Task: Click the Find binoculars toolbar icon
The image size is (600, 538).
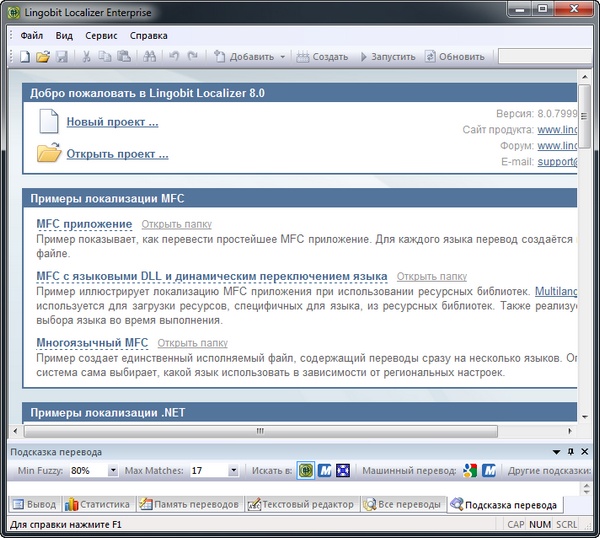Action: pyautogui.click(x=149, y=57)
